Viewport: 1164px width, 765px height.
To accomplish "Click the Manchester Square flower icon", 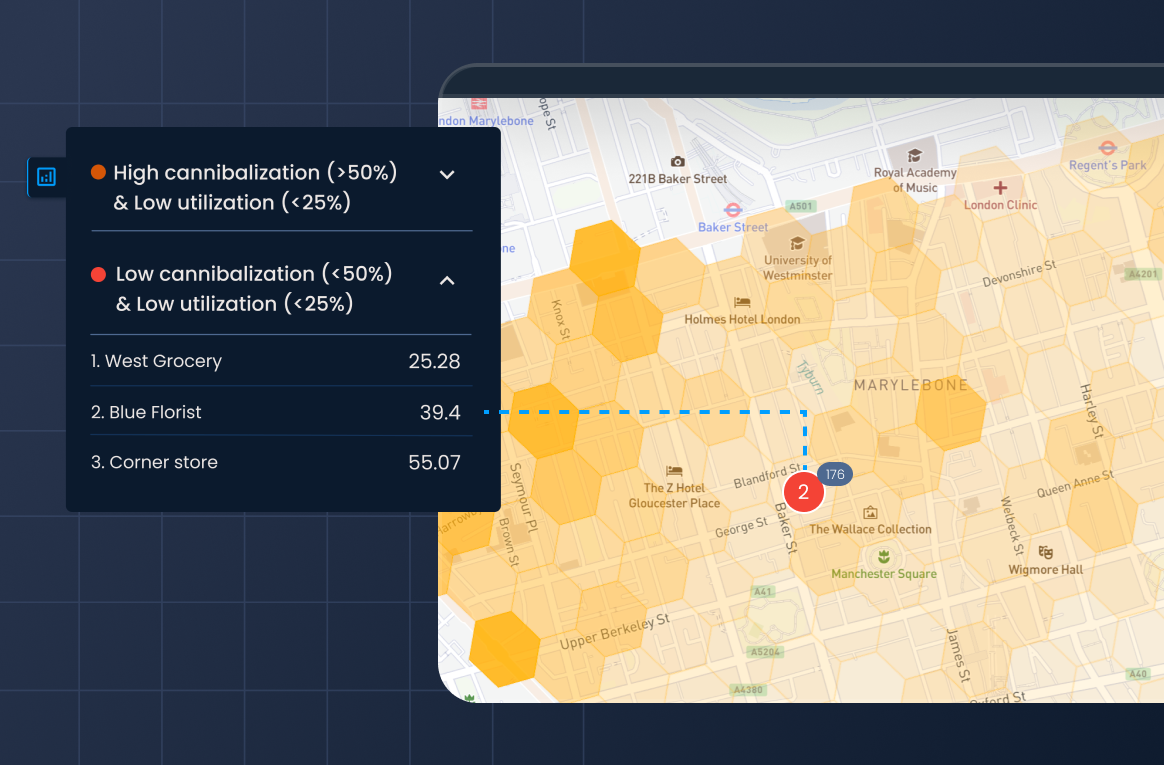I will point(884,556).
